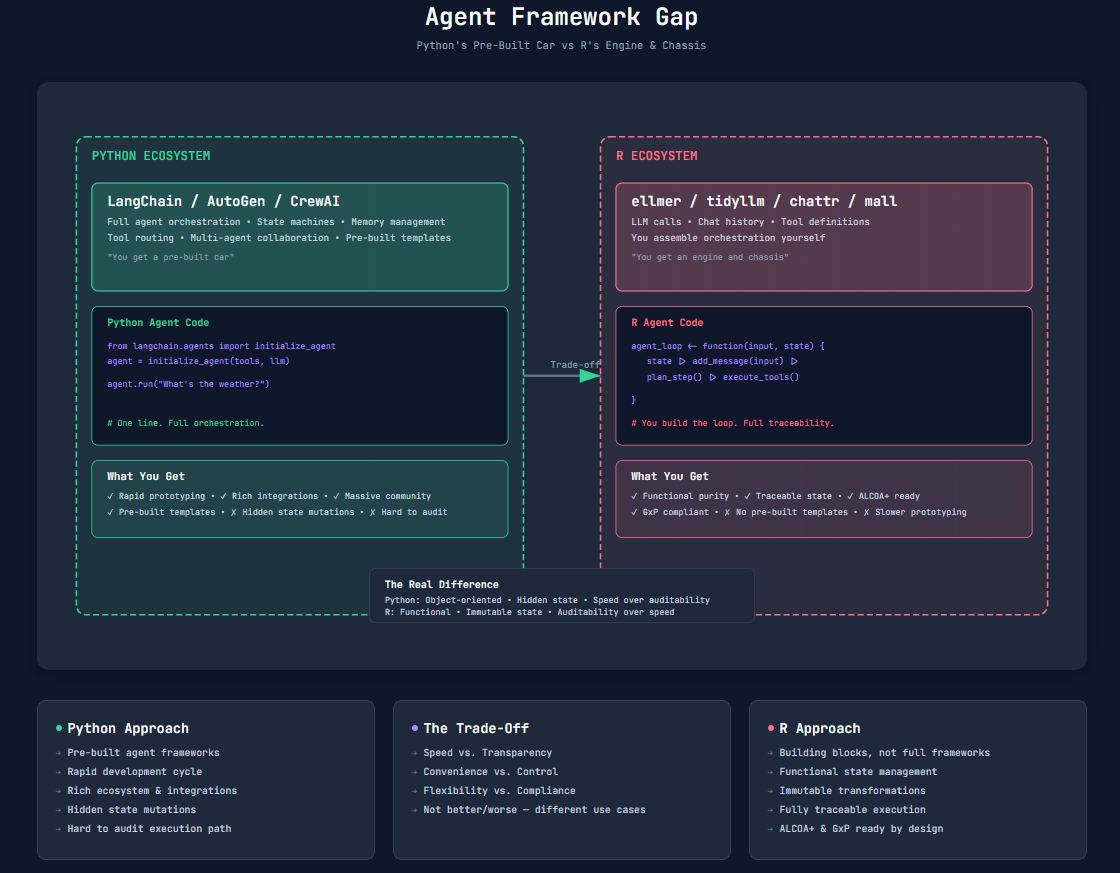Click the X mark beside Hidden state mutations
The width and height of the screenshot is (1120, 873).
point(233,512)
